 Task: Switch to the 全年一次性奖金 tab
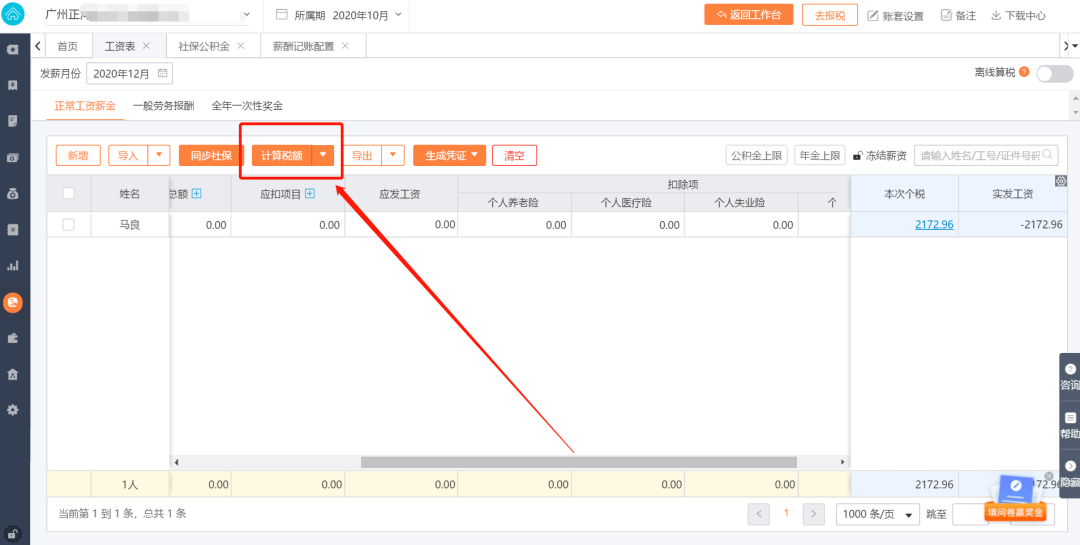click(247, 106)
